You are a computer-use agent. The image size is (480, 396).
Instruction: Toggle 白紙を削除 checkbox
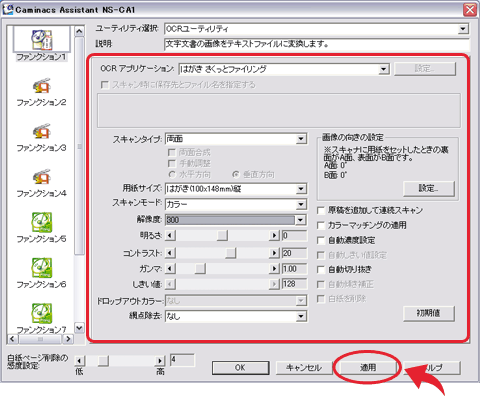pyautogui.click(x=321, y=299)
